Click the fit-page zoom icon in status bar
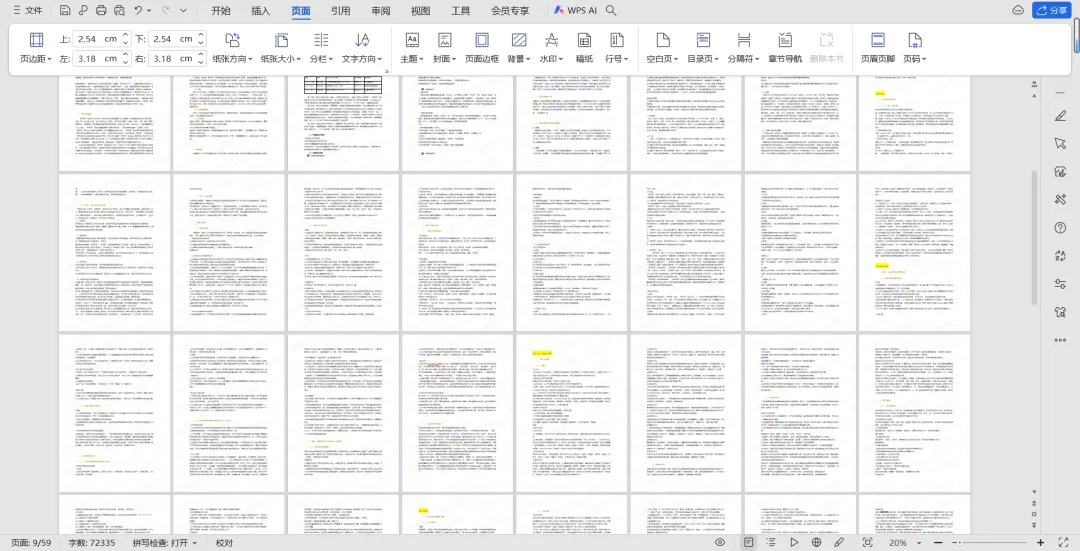Viewport: 1080px width, 551px height. click(868, 543)
